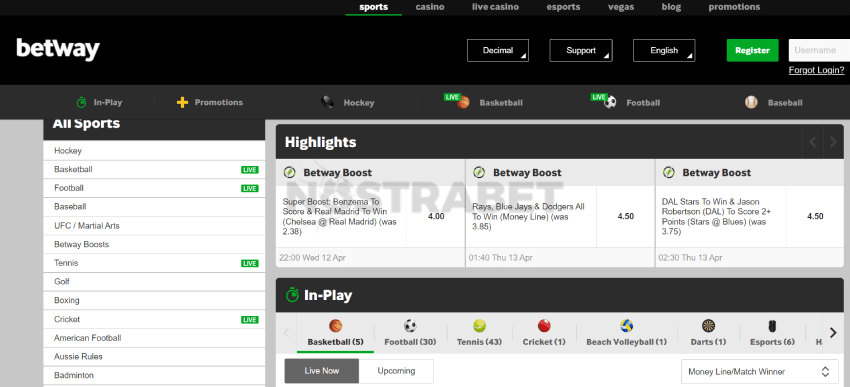Screen dimensions: 850x387
Task: Open American Football in sidebar list
Action: [x=154, y=338]
